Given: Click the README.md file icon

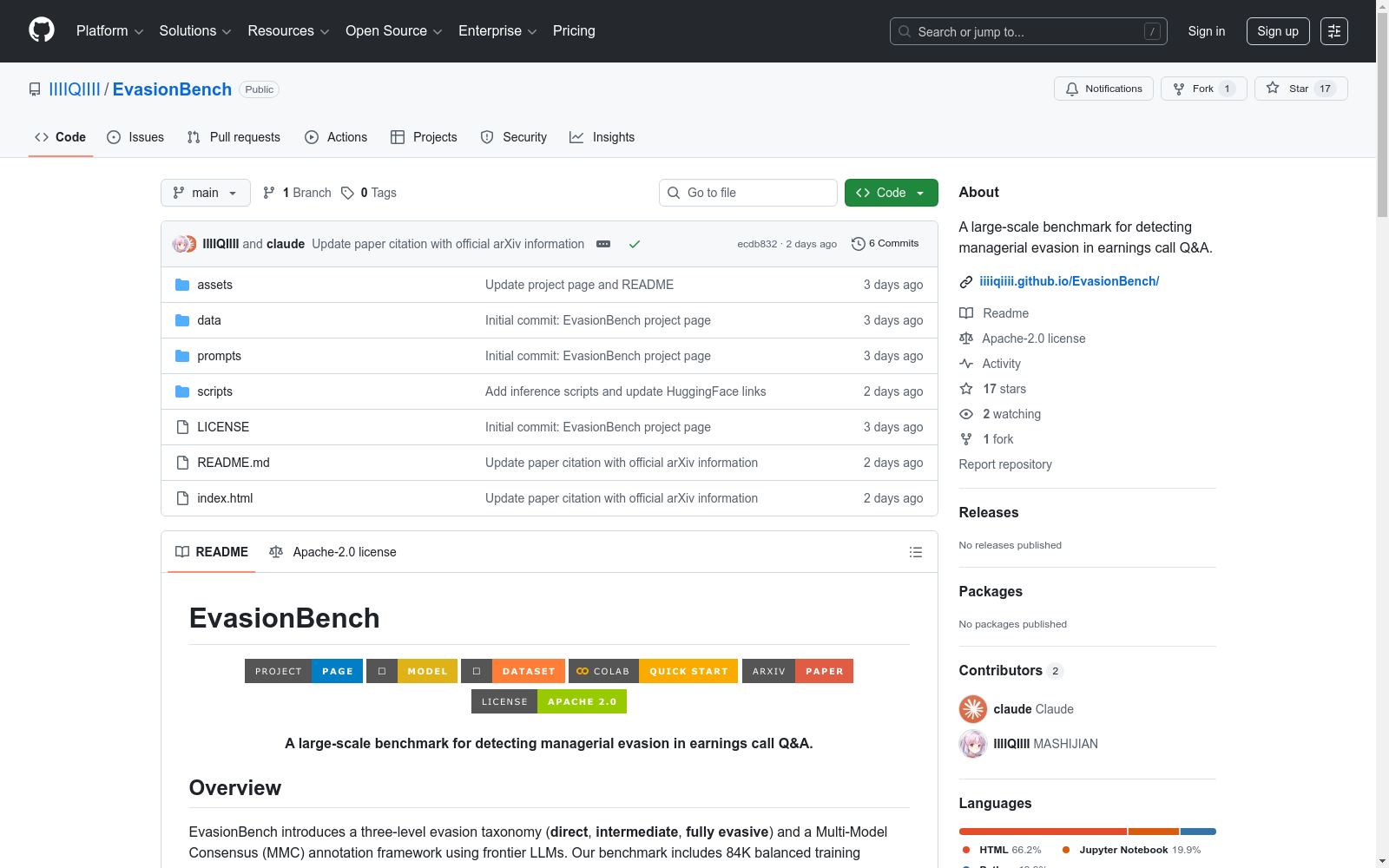Looking at the screenshot, I should (x=182, y=463).
